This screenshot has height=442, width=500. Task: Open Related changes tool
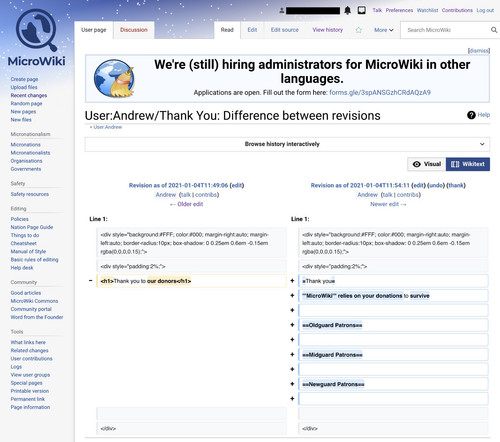click(29, 350)
